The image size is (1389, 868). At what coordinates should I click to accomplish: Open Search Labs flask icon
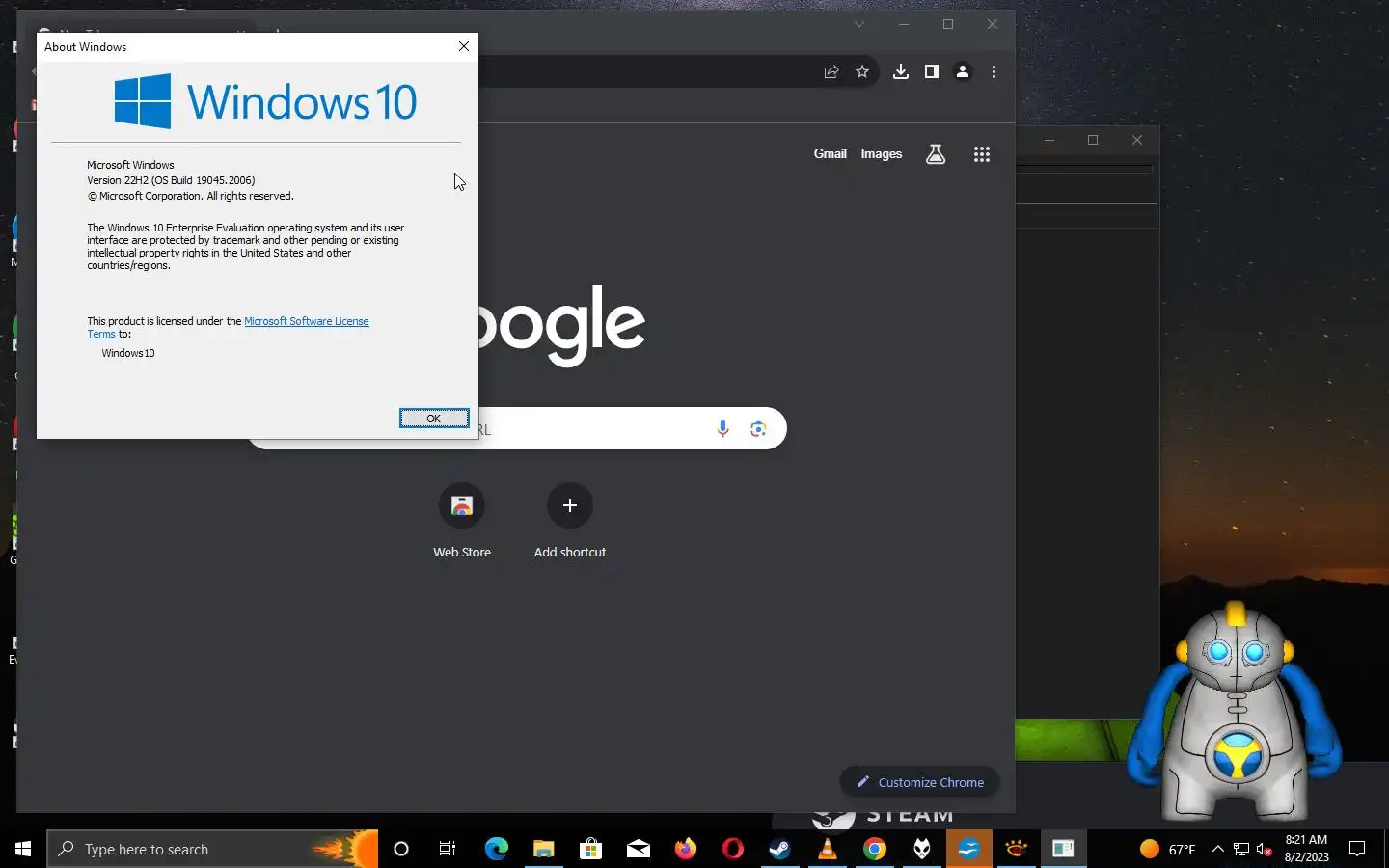(936, 154)
